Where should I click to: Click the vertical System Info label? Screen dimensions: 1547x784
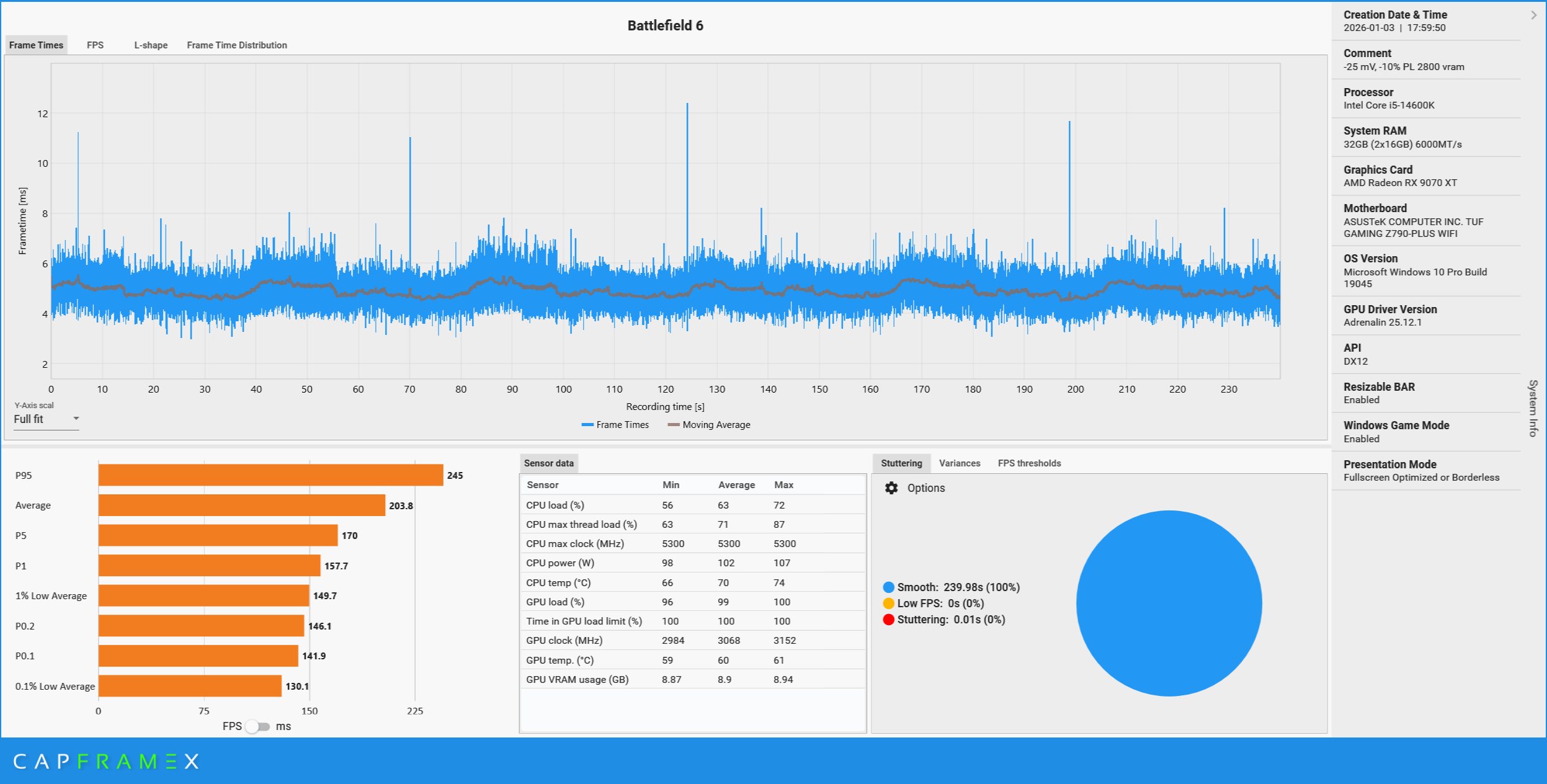tap(1533, 408)
